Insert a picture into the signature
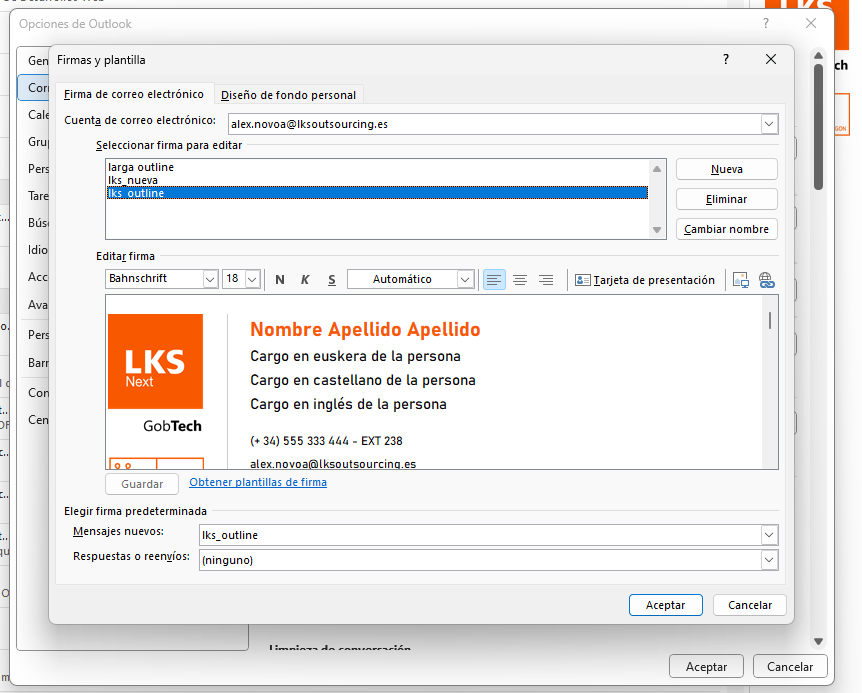 click(x=741, y=280)
